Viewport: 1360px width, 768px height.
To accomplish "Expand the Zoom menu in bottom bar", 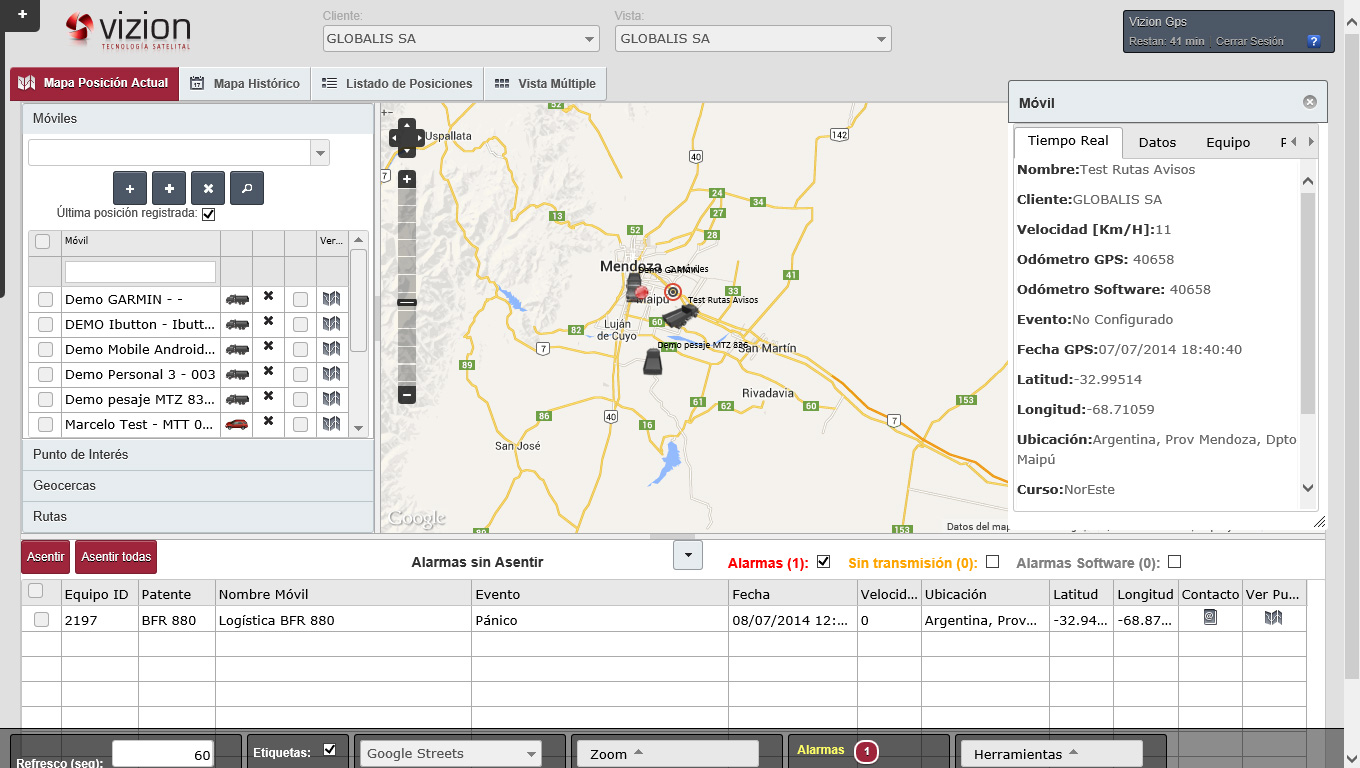I will 667,754.
